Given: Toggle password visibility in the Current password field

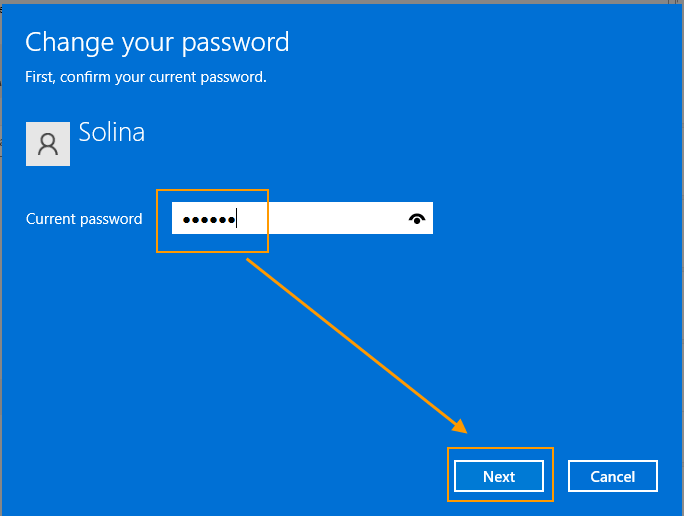Looking at the screenshot, I should tap(417, 219).
